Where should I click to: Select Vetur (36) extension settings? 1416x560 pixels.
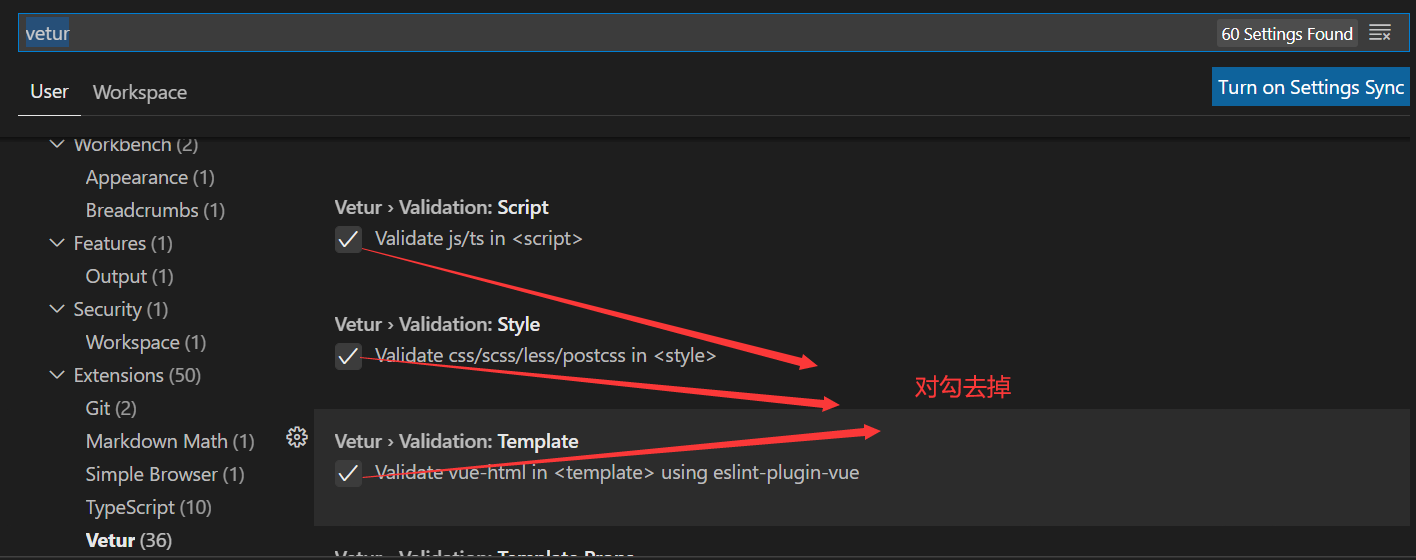(x=129, y=540)
